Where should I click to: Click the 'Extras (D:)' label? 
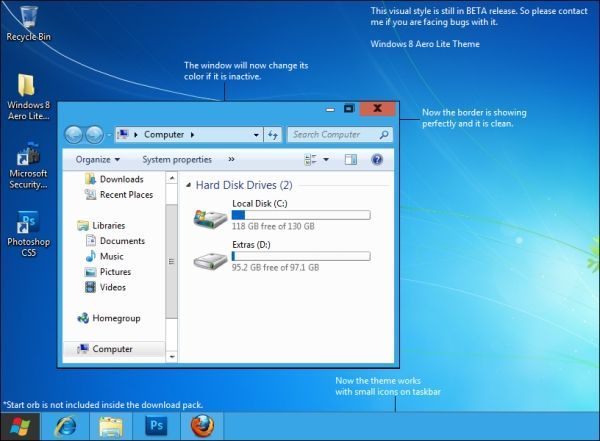pos(251,245)
